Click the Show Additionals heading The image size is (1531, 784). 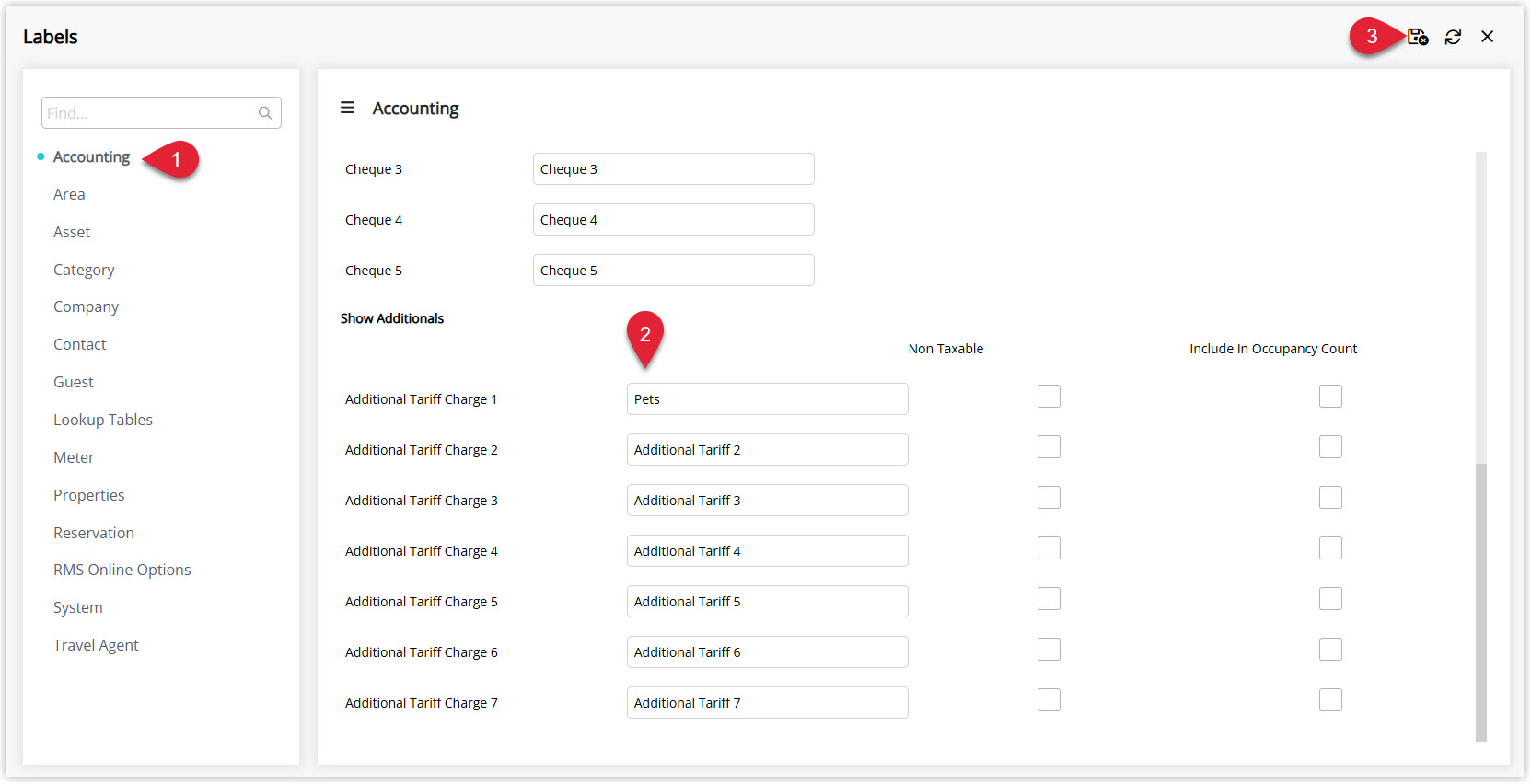click(x=392, y=318)
